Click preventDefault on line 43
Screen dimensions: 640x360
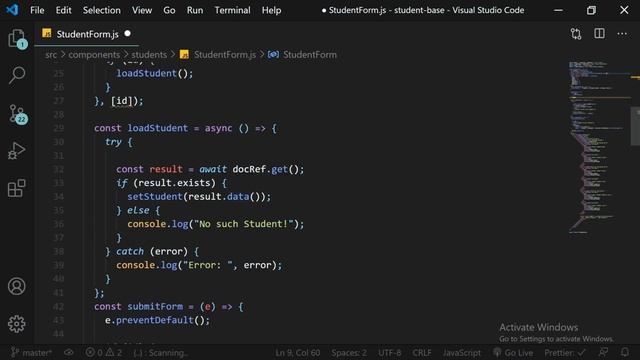point(155,320)
